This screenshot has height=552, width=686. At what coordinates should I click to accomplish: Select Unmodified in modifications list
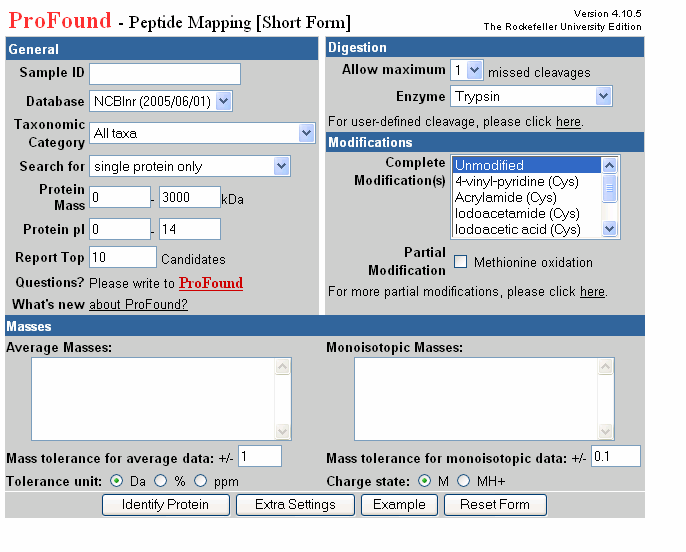527,165
